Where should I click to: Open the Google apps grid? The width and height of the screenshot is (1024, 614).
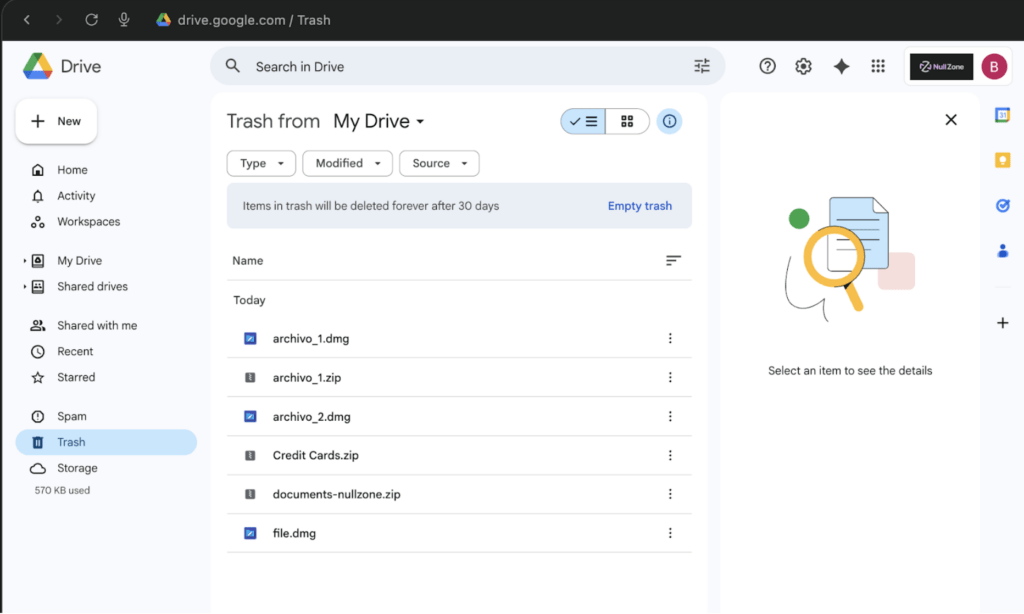878,66
